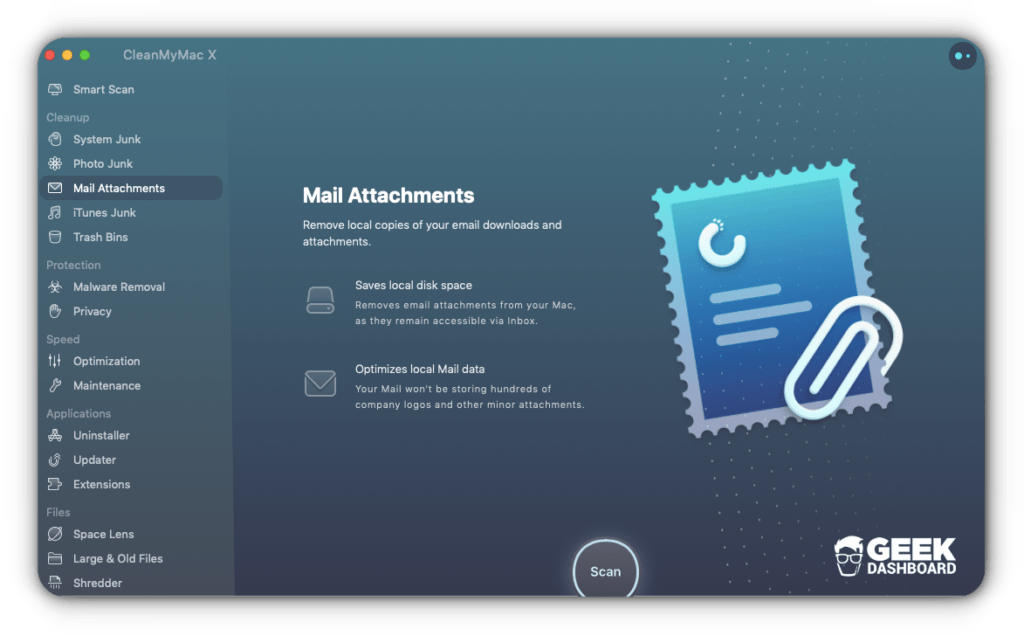
Task: Select Mail Attachments sidebar item
Action: coord(131,188)
